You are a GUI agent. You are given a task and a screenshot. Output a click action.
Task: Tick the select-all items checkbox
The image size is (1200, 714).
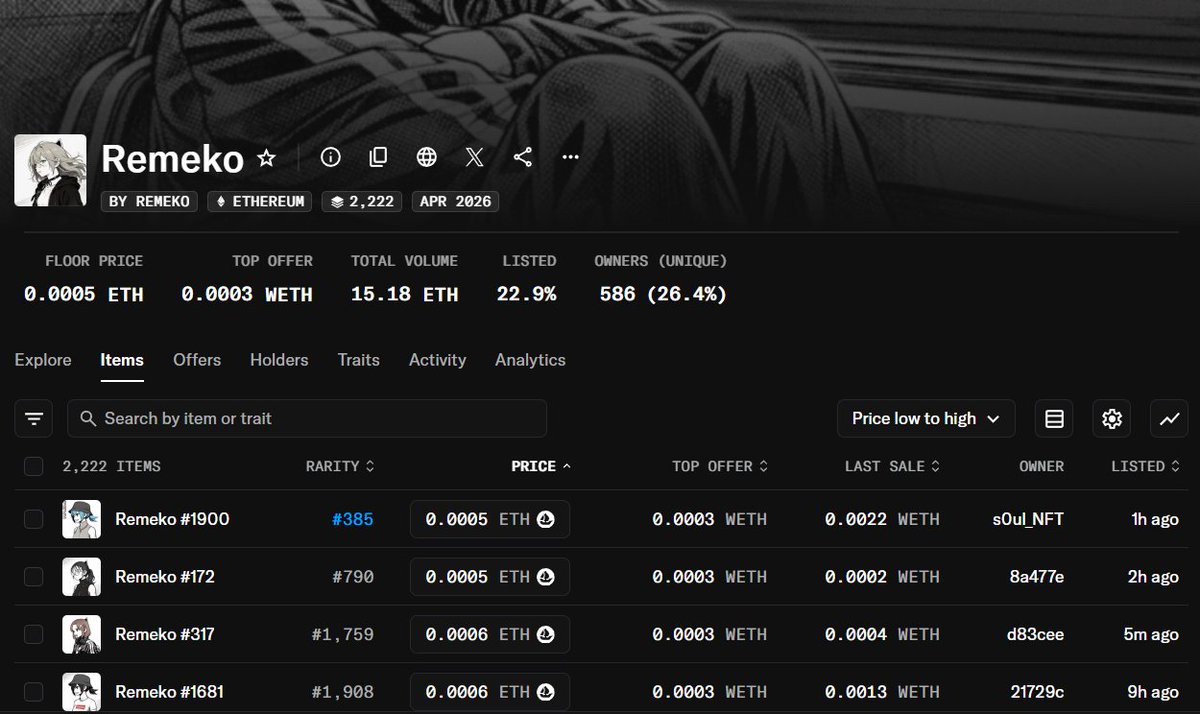coord(34,466)
